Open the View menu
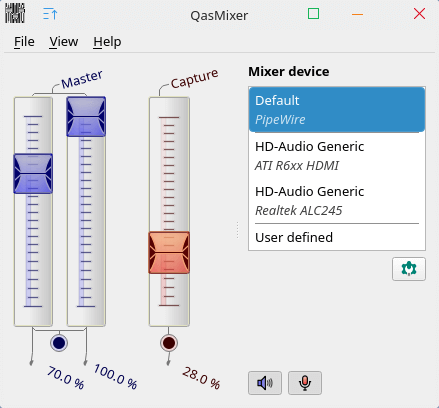 tap(64, 42)
